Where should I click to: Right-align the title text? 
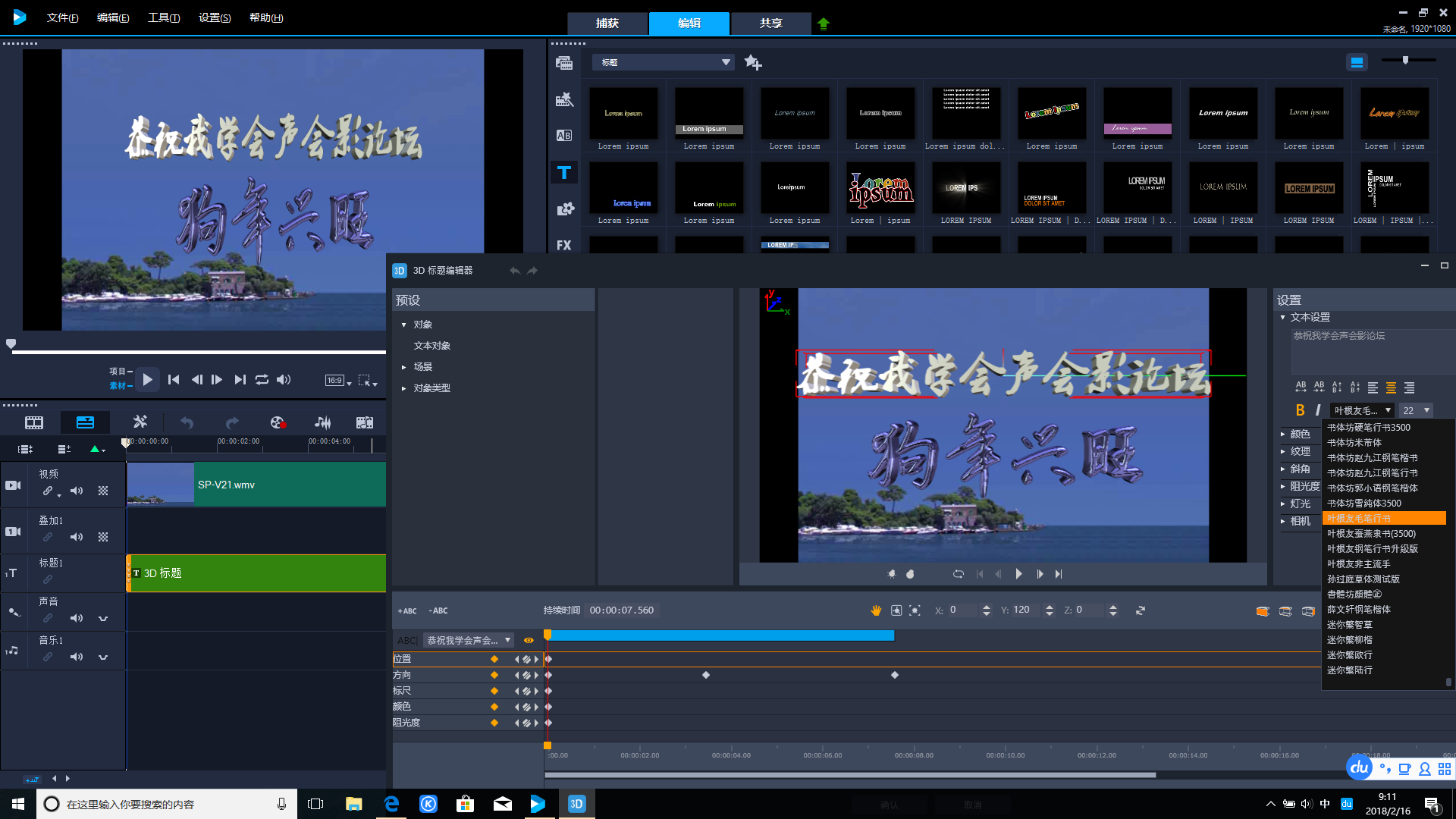pyautogui.click(x=1409, y=388)
